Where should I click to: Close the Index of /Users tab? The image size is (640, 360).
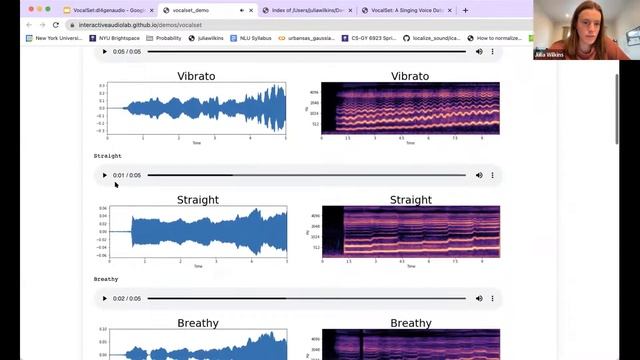point(350,10)
